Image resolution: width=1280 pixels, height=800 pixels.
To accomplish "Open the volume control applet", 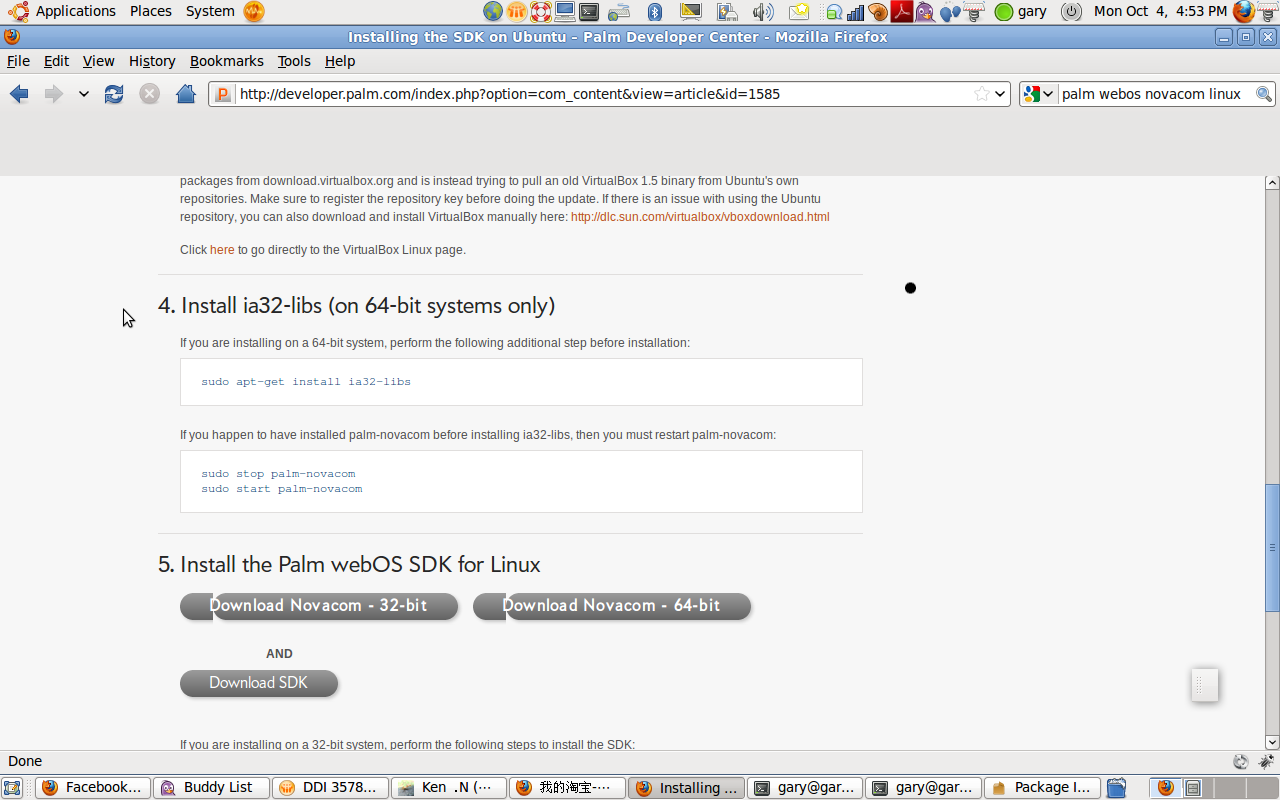I will pyautogui.click(x=763, y=12).
